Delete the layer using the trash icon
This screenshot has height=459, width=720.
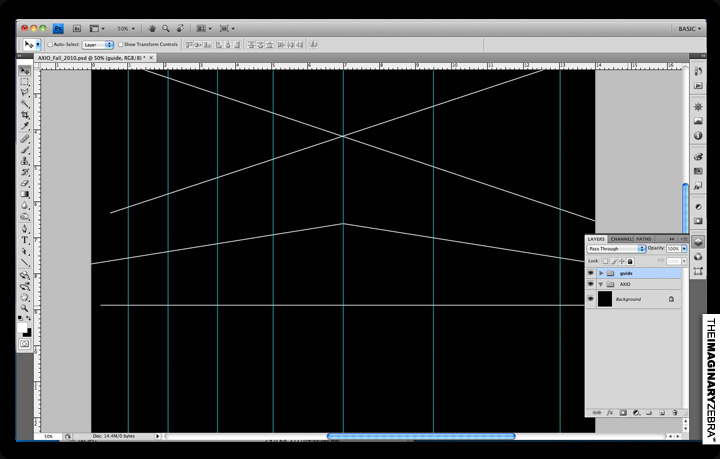click(x=674, y=412)
